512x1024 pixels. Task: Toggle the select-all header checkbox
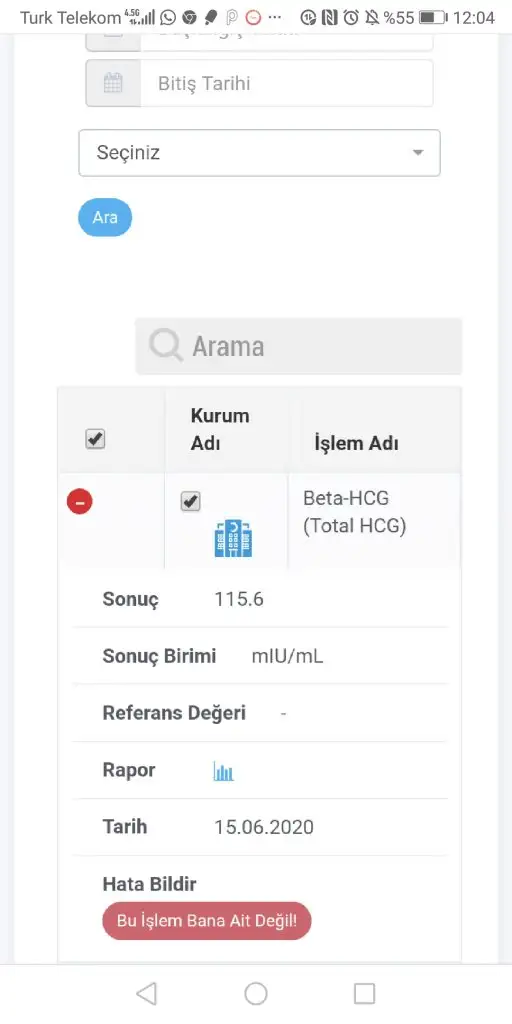coord(95,440)
